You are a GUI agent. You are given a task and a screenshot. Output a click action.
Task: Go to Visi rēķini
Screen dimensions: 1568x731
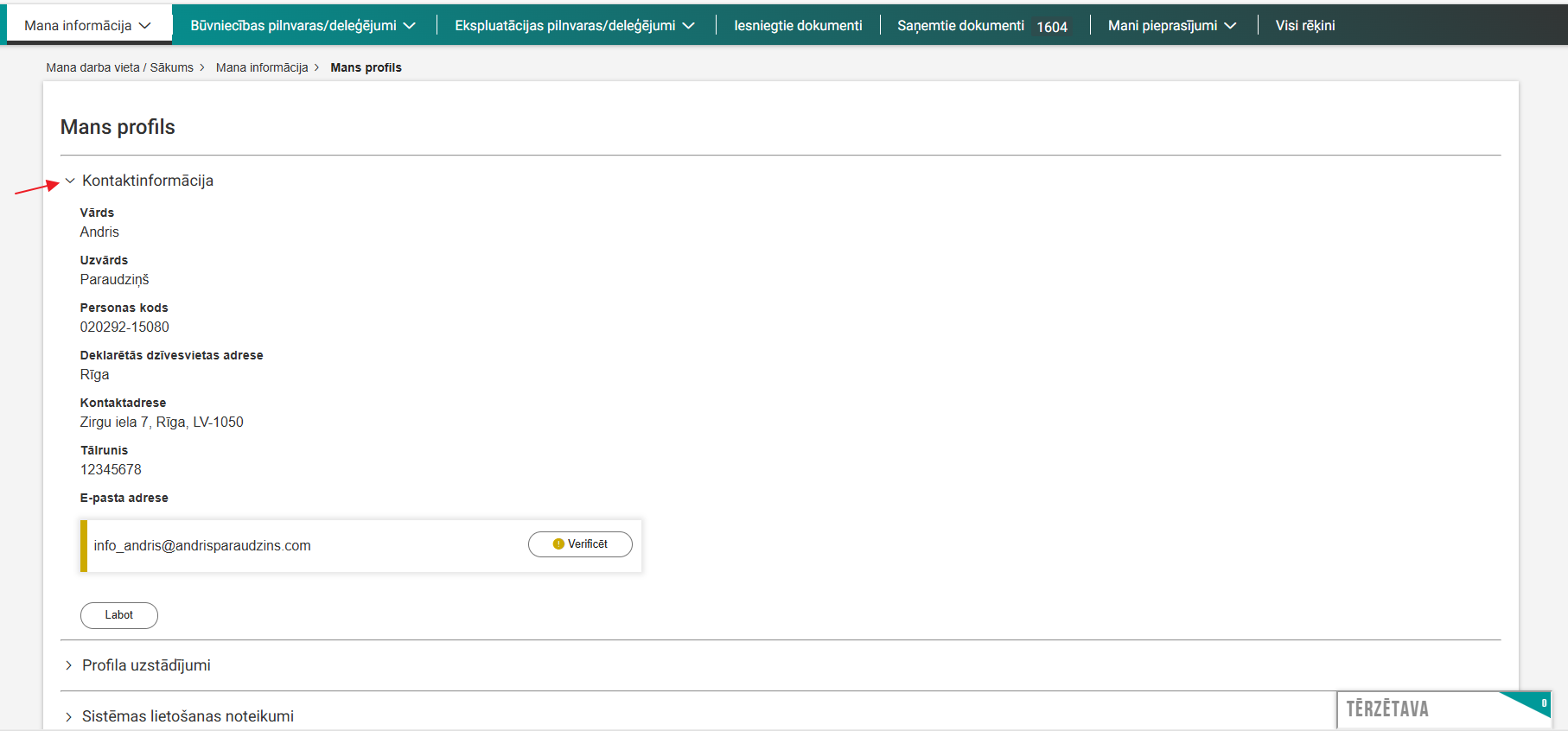coord(1304,26)
